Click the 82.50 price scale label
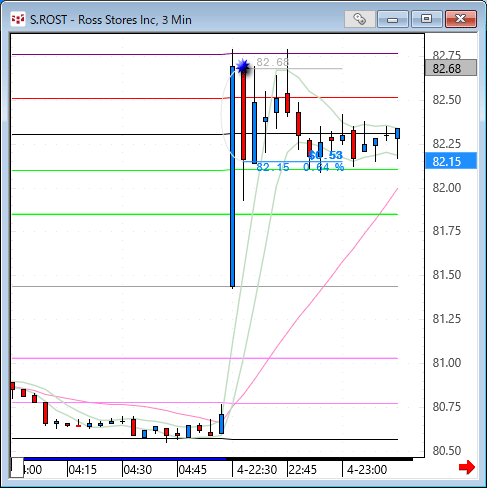Viewport: 487px width, 488px height. point(447,100)
